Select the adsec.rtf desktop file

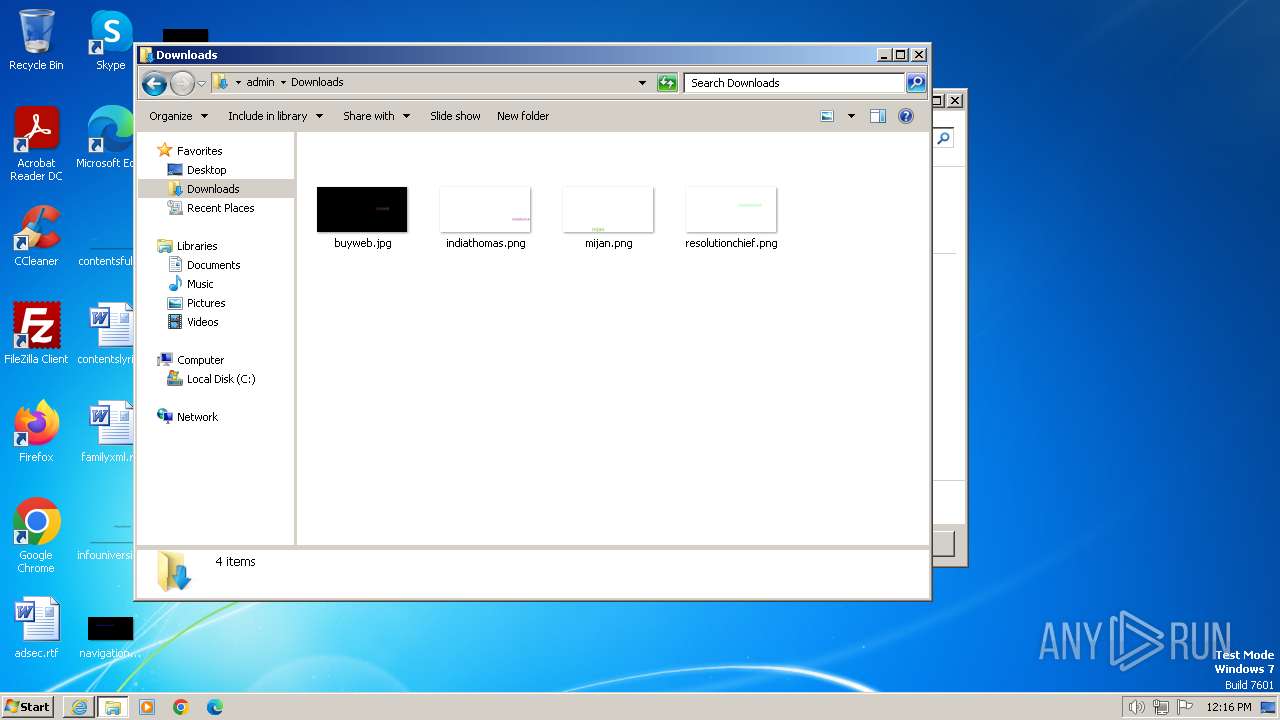36,627
